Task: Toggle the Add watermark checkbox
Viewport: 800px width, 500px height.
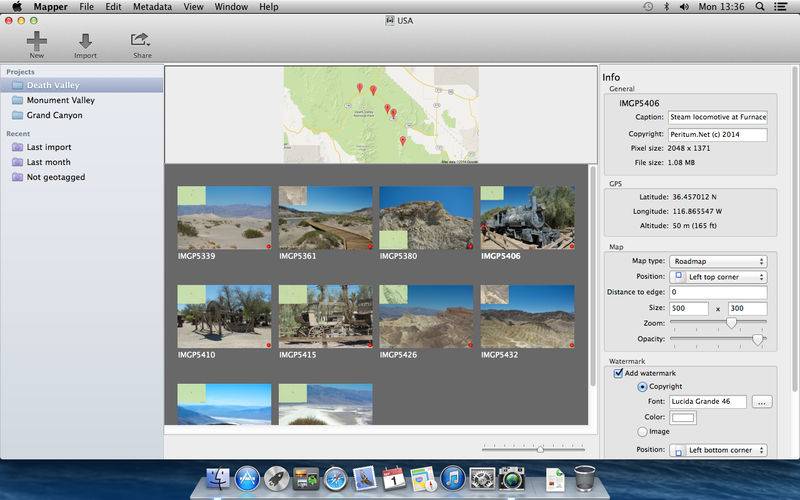Action: click(619, 373)
